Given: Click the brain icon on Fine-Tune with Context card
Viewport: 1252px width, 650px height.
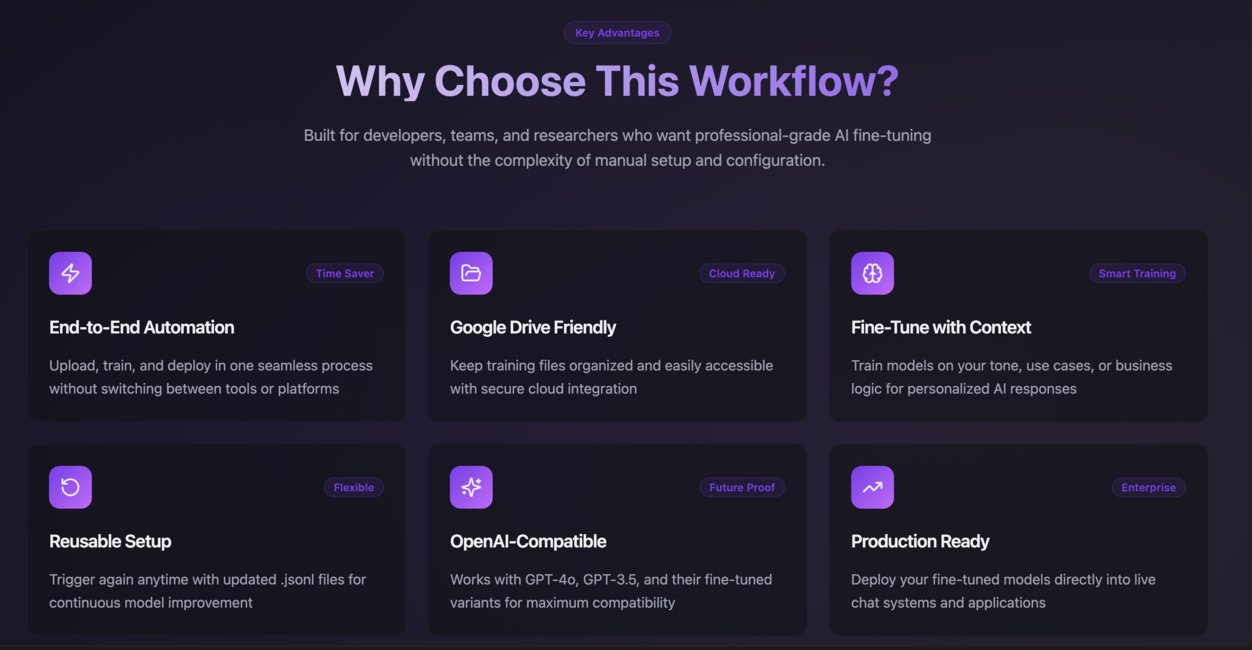Looking at the screenshot, I should 872,273.
